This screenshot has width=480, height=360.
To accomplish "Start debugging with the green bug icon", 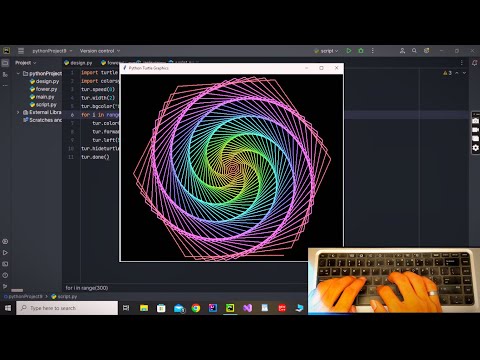I will pyautogui.click(x=361, y=51).
